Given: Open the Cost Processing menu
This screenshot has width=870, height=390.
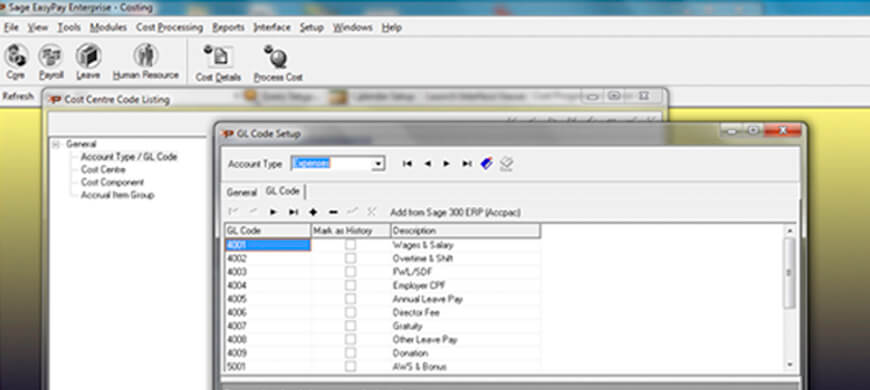Looking at the screenshot, I should (169, 27).
